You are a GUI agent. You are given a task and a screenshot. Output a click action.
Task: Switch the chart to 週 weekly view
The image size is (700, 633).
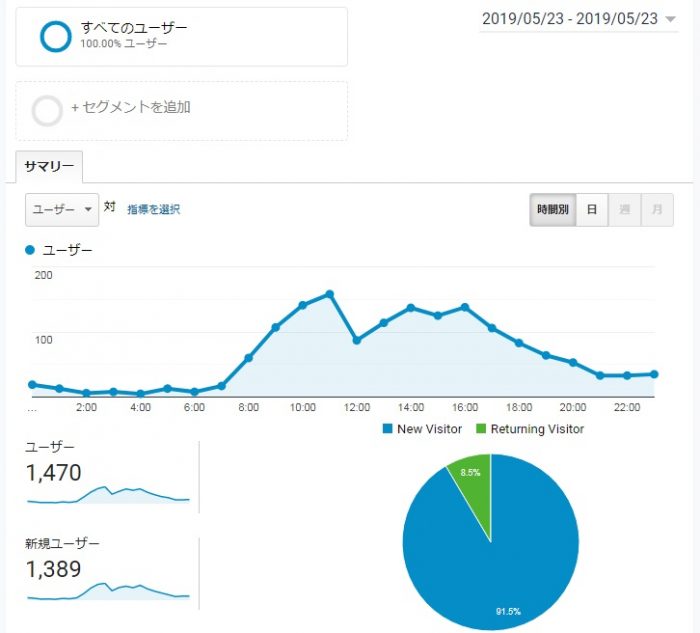click(x=624, y=210)
